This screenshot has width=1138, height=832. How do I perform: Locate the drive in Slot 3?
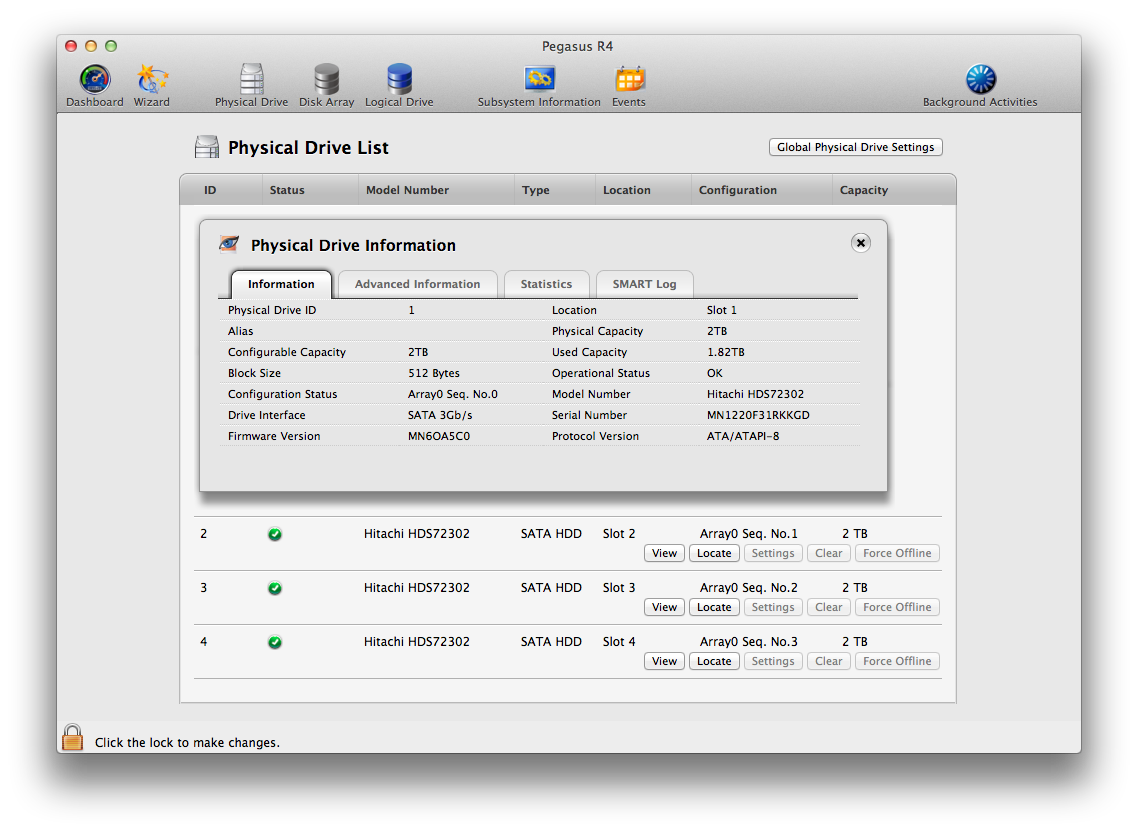[714, 607]
